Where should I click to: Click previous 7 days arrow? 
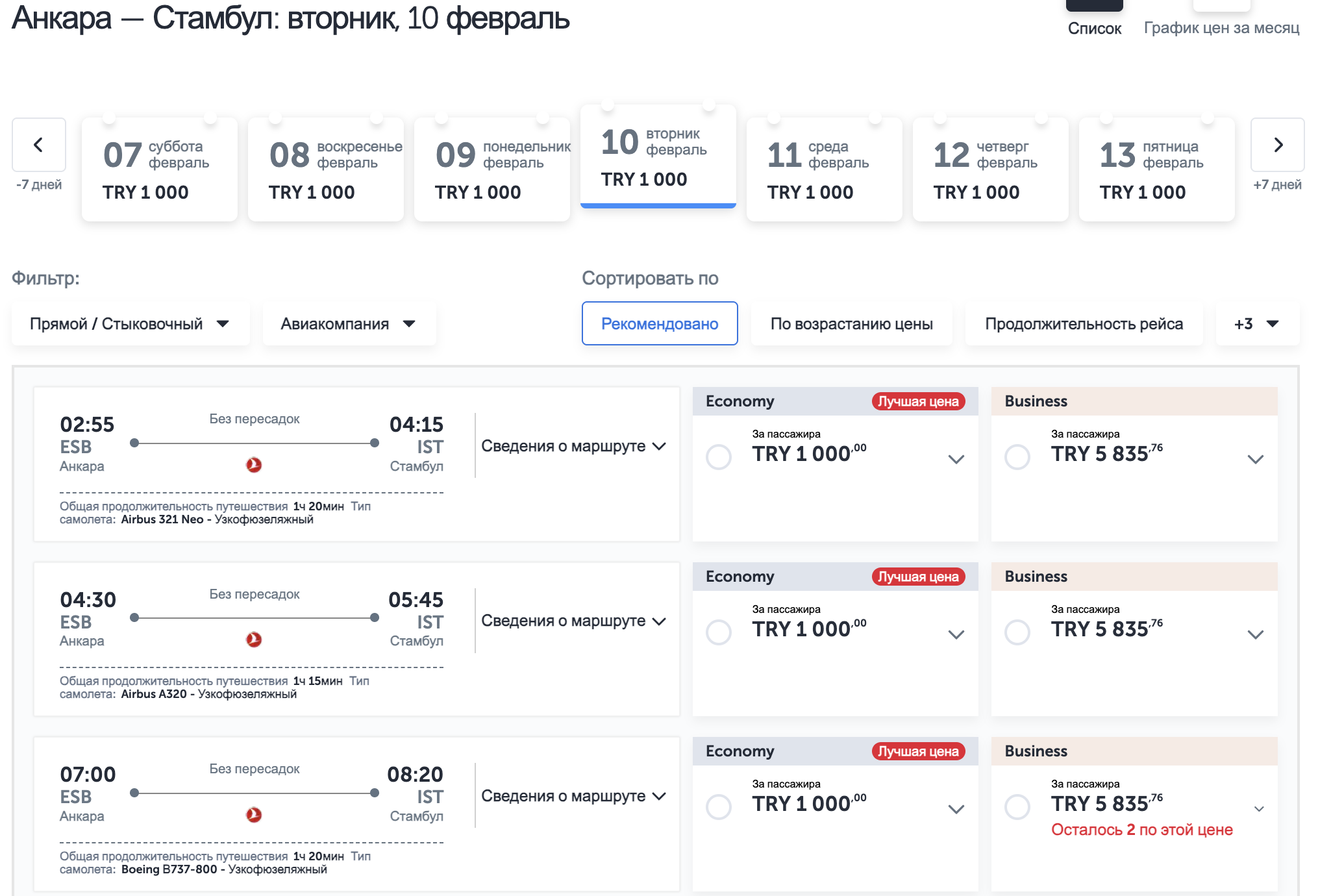(x=39, y=145)
